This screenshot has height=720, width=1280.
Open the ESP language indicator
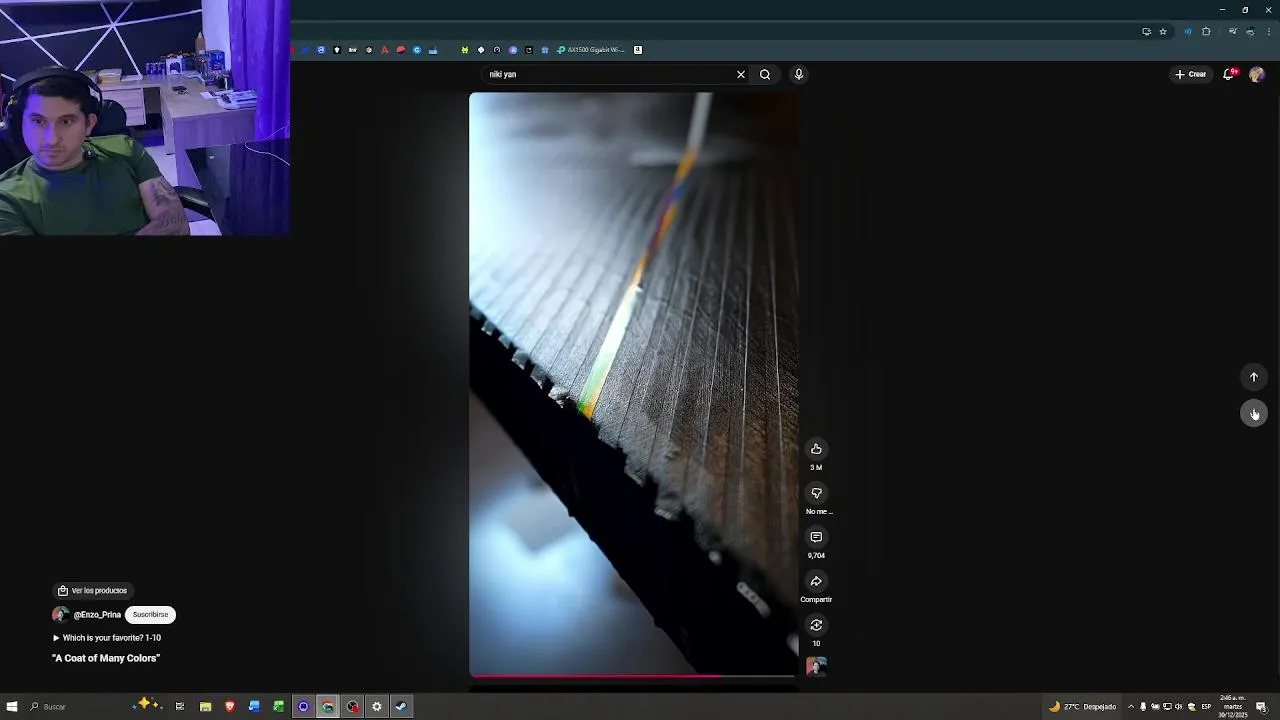tap(1206, 707)
